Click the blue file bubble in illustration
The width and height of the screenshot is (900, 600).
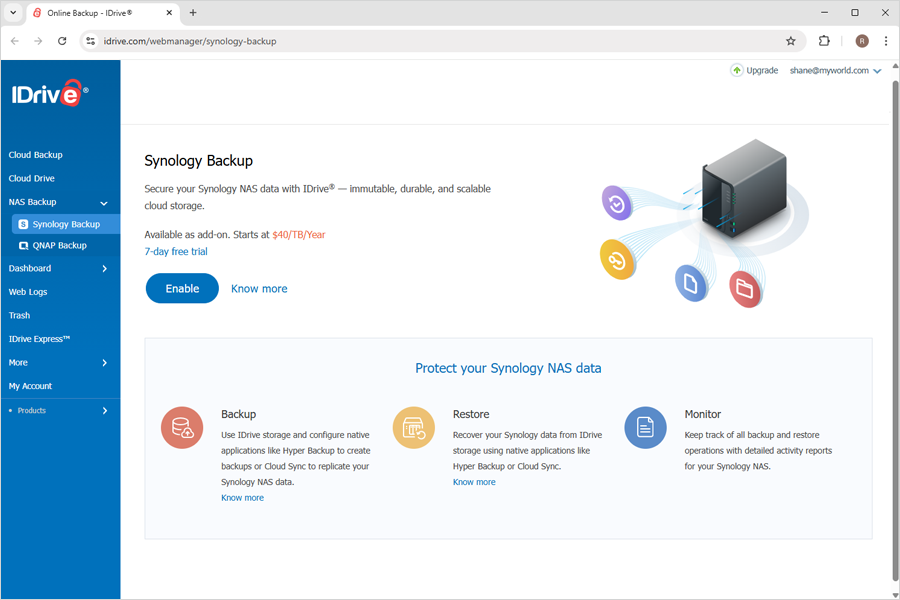pos(690,283)
